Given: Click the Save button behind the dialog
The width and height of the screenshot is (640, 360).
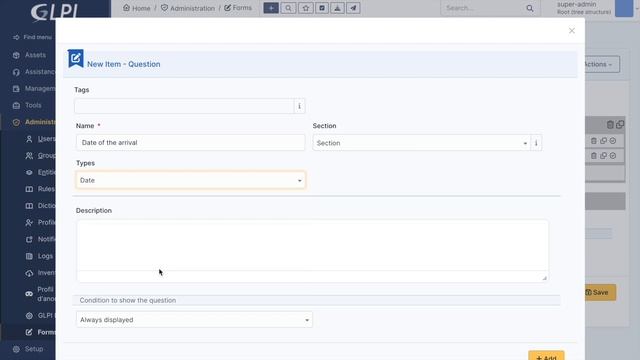Looking at the screenshot, I should (600, 292).
